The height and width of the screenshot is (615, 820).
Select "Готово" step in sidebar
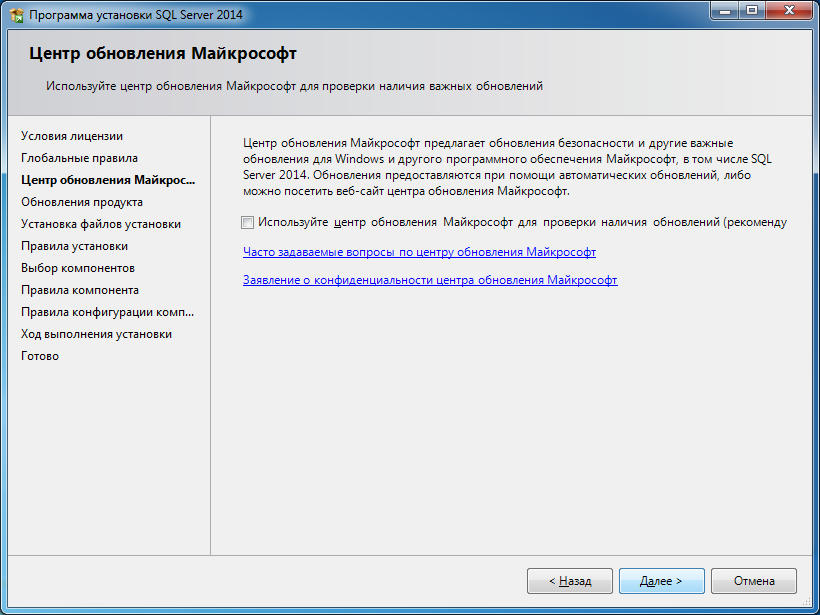40,356
